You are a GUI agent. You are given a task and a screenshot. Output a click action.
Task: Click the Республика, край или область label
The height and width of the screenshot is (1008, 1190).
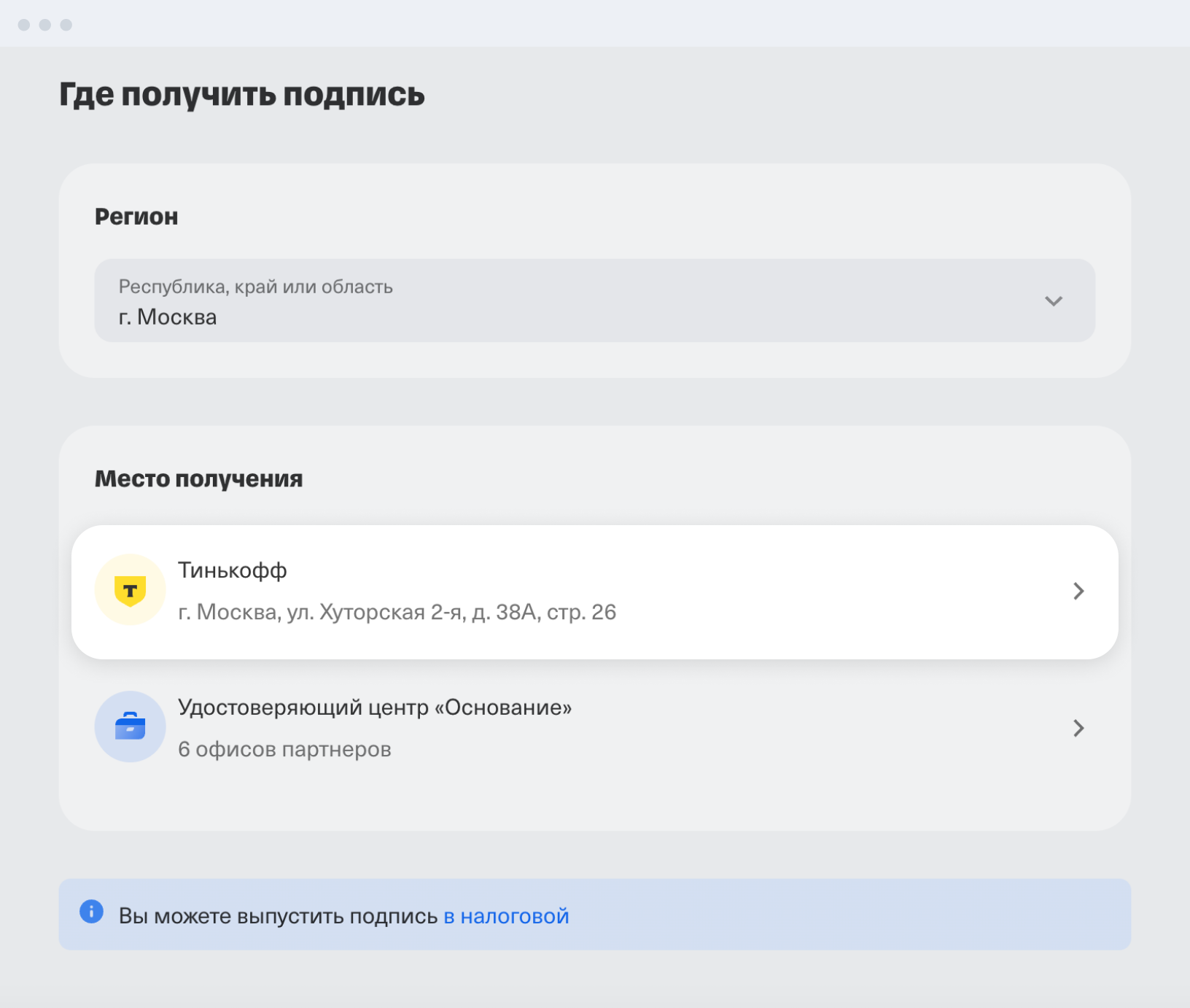(x=256, y=287)
